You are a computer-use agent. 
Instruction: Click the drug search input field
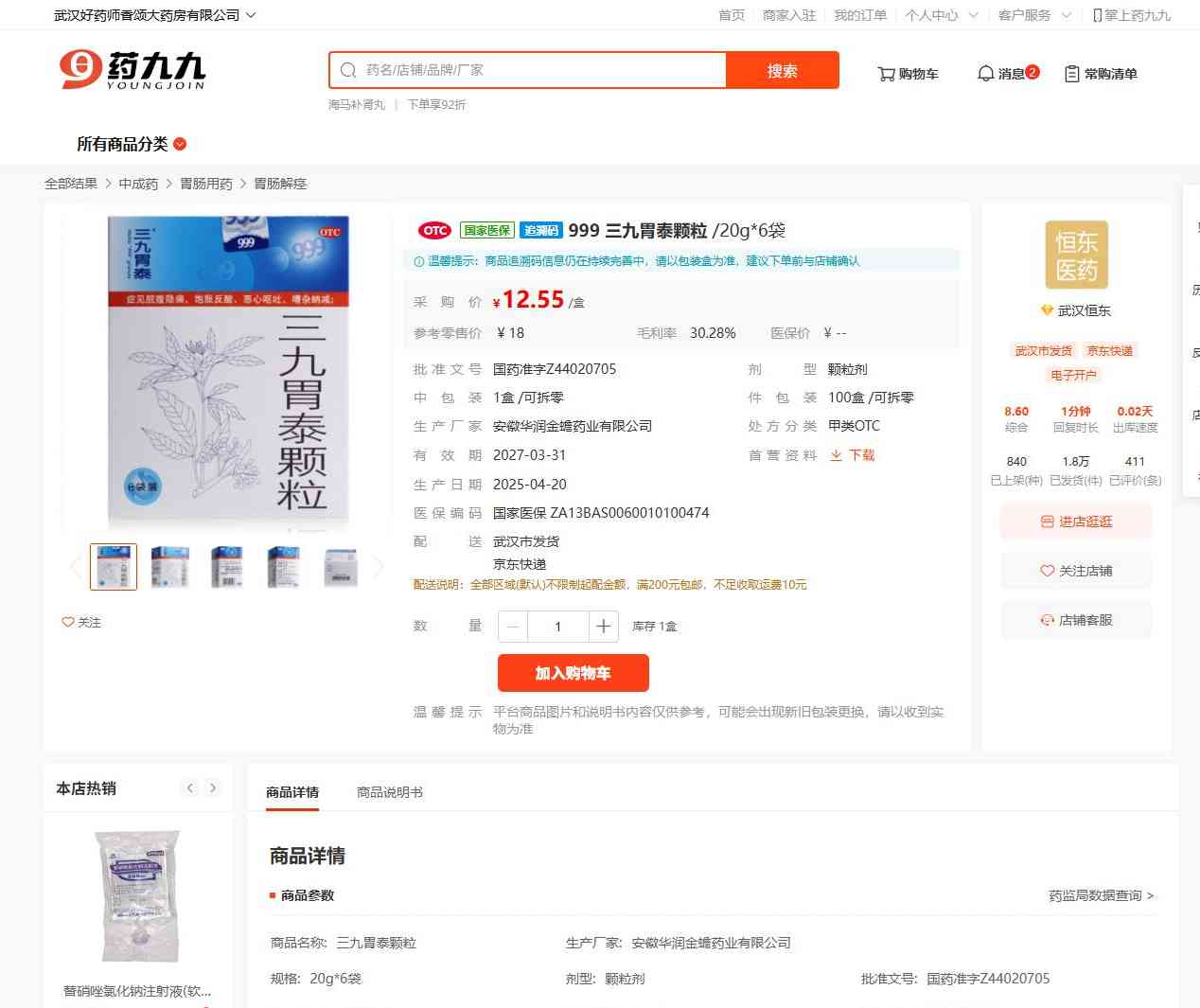(x=542, y=70)
